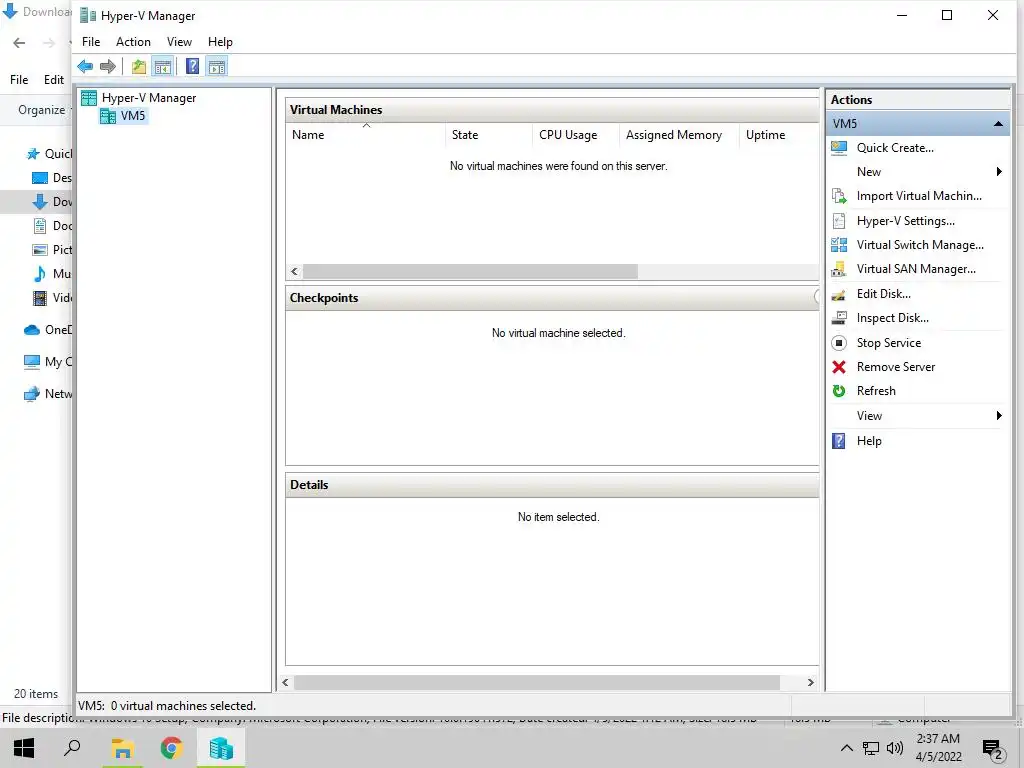The width and height of the screenshot is (1024, 768).
Task: Toggle the Show/Hide Console Tree icon
Action: click(163, 66)
